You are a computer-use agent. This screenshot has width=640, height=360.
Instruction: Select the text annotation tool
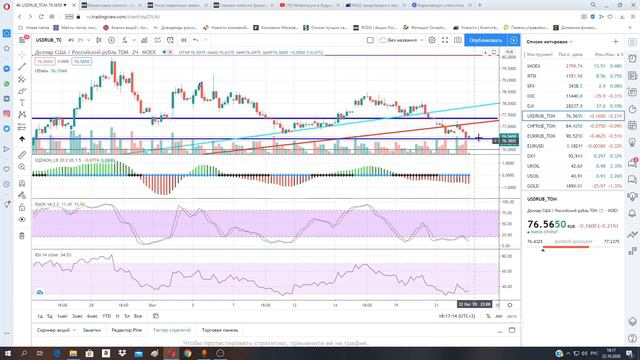(x=22, y=103)
